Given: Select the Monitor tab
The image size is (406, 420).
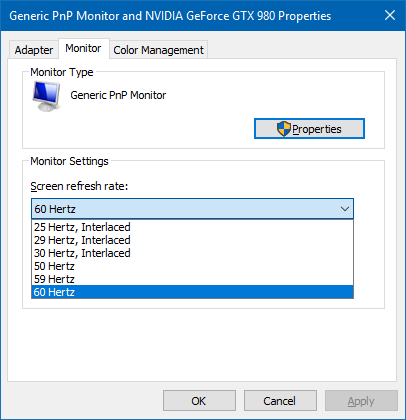Looking at the screenshot, I should click(83, 49).
